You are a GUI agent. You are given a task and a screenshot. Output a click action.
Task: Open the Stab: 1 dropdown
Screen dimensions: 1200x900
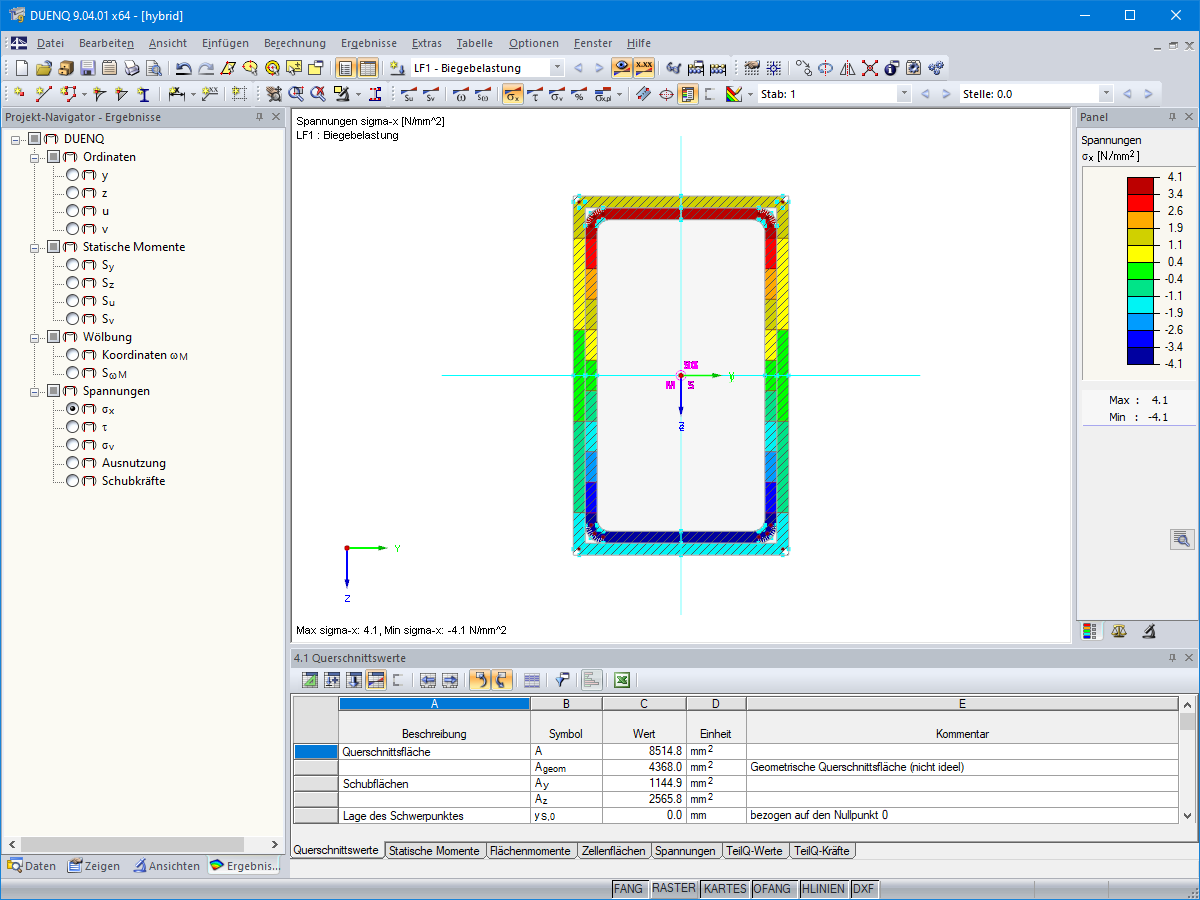pyautogui.click(x=904, y=94)
